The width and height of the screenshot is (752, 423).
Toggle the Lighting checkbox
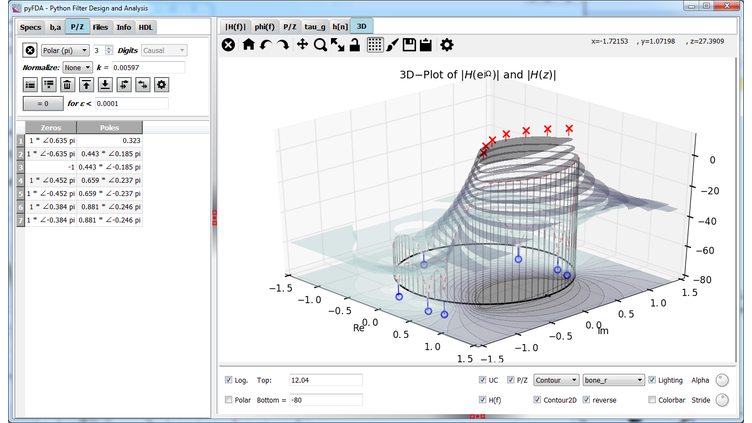653,381
